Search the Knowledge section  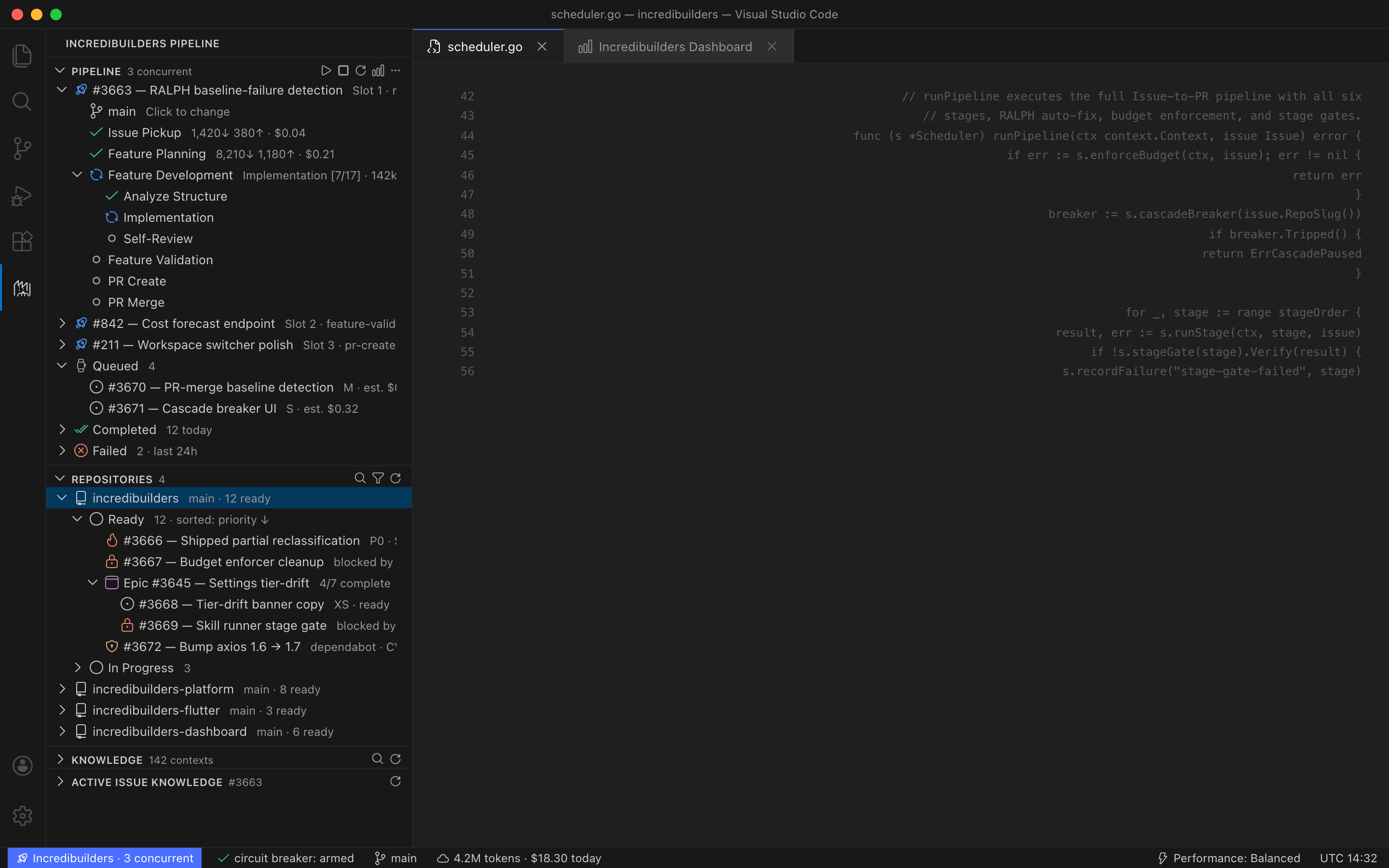[x=378, y=759]
